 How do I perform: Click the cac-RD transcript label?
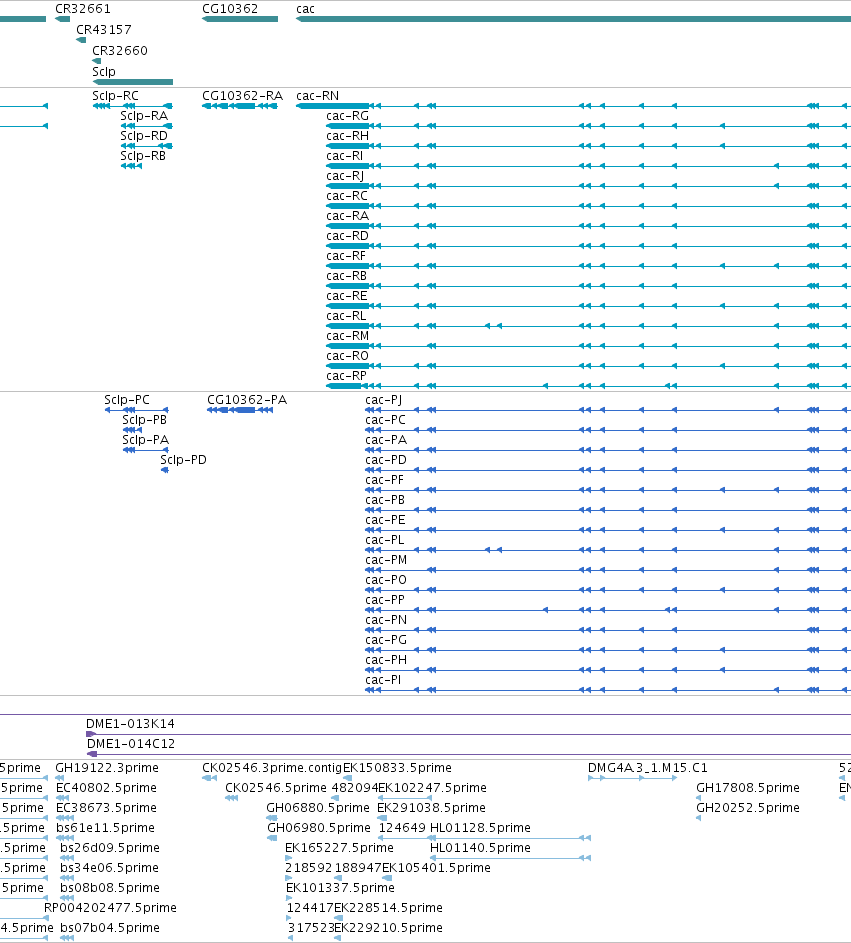(x=348, y=236)
